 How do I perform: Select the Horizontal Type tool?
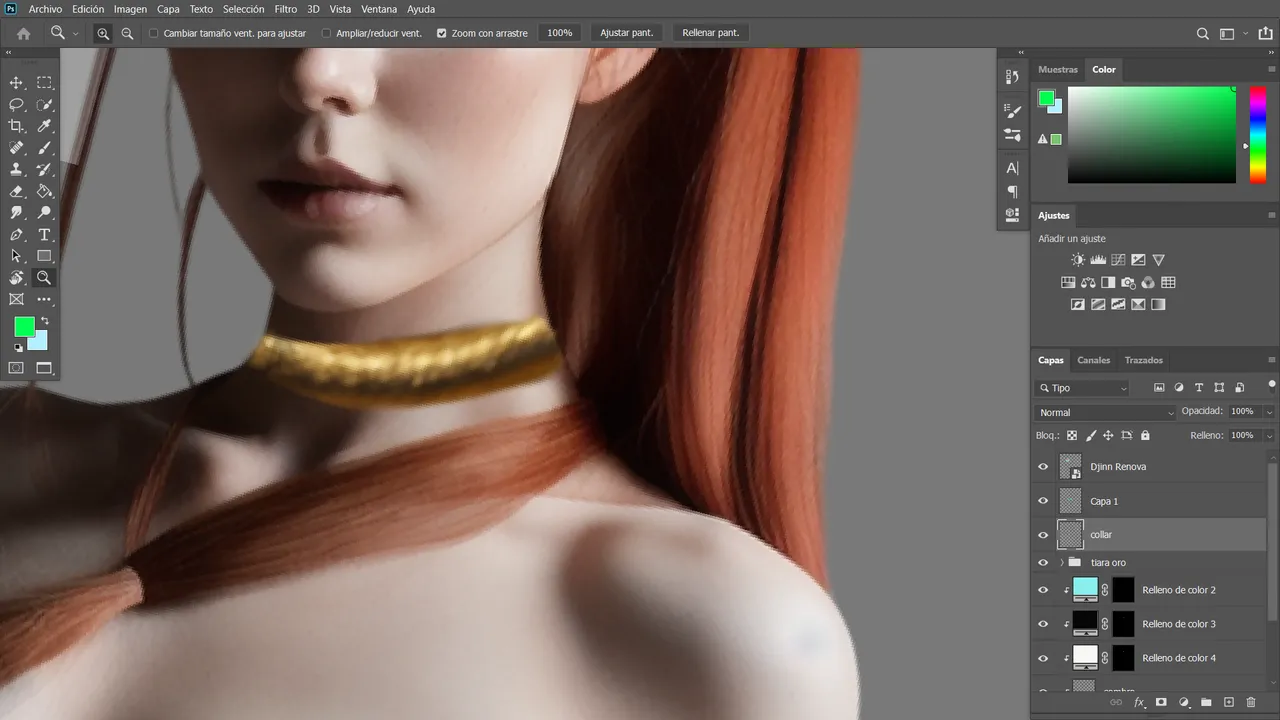(44, 235)
